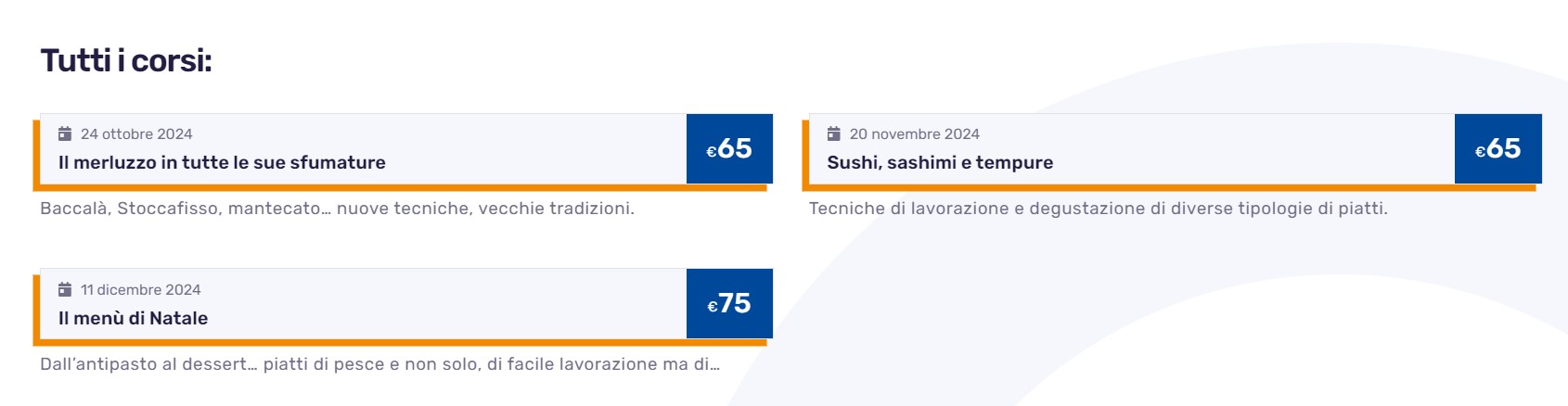Select the date text 20 novembre 2024
Image resolution: width=1568 pixels, height=406 pixels.
[x=915, y=134]
